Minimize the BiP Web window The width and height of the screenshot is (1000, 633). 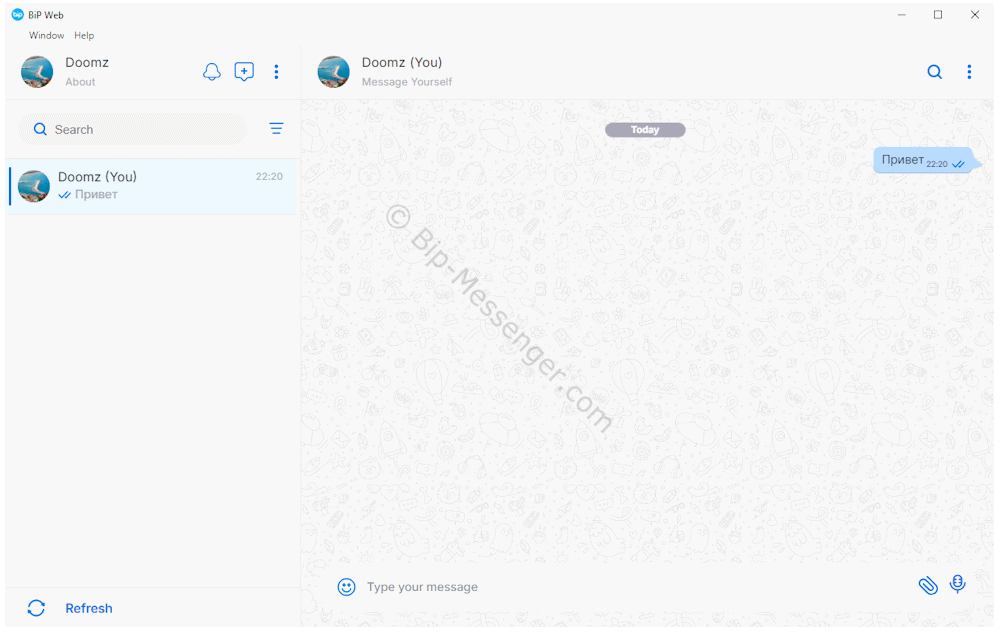point(902,15)
